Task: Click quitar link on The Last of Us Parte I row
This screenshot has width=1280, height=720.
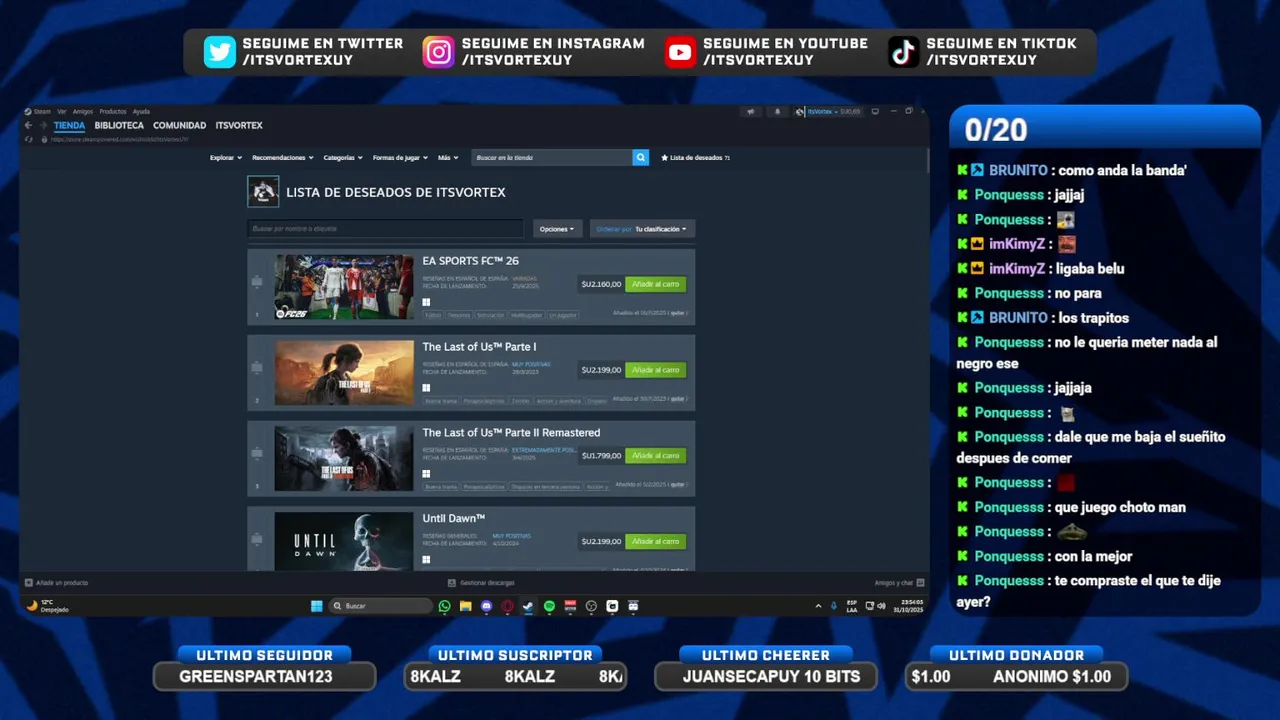Action: (677, 399)
